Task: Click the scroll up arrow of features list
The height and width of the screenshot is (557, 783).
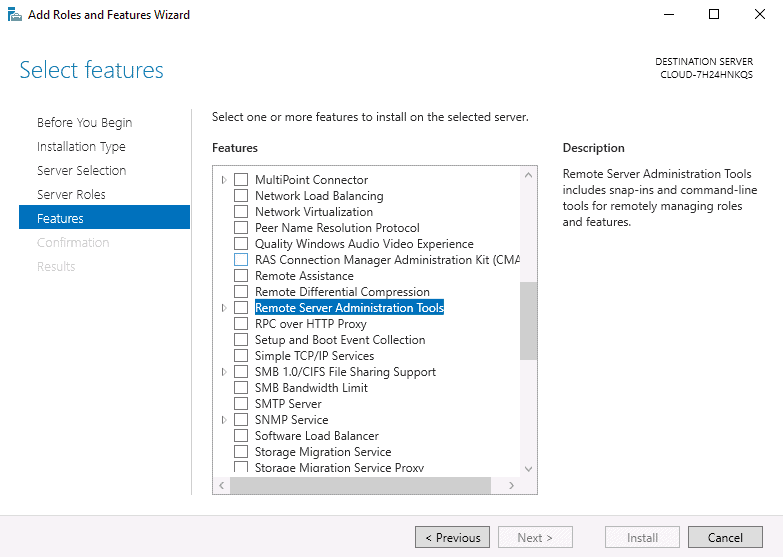Action: coord(528,175)
